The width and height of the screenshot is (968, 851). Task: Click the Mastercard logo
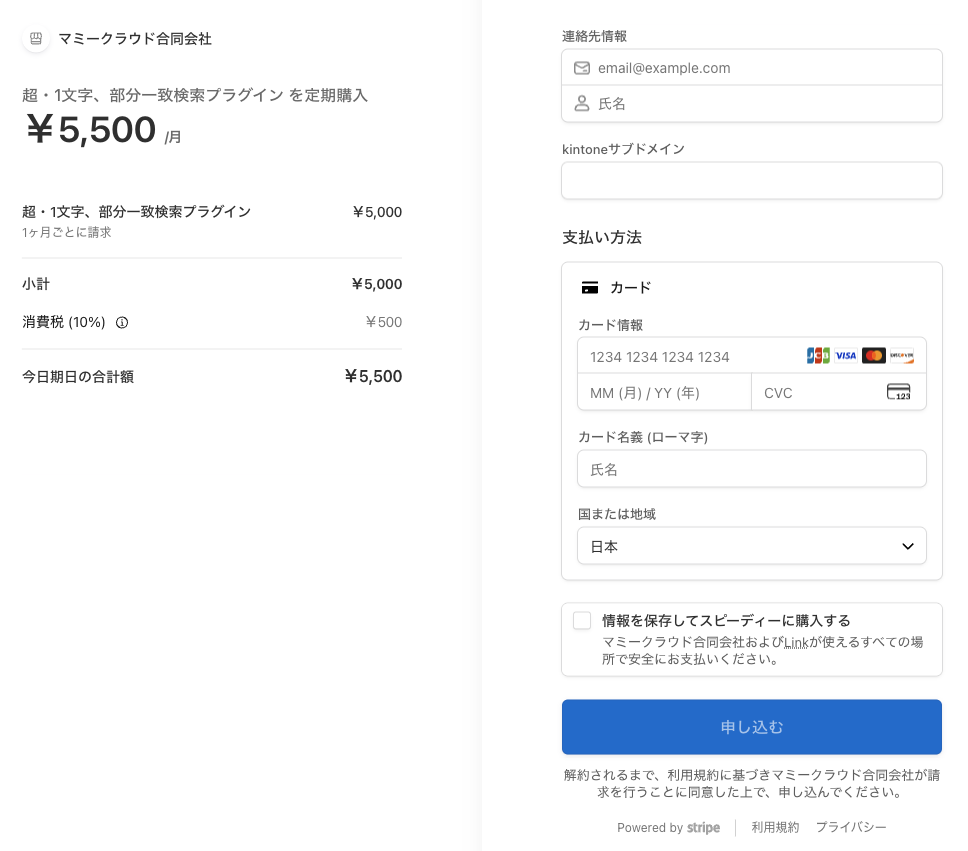[x=873, y=356]
